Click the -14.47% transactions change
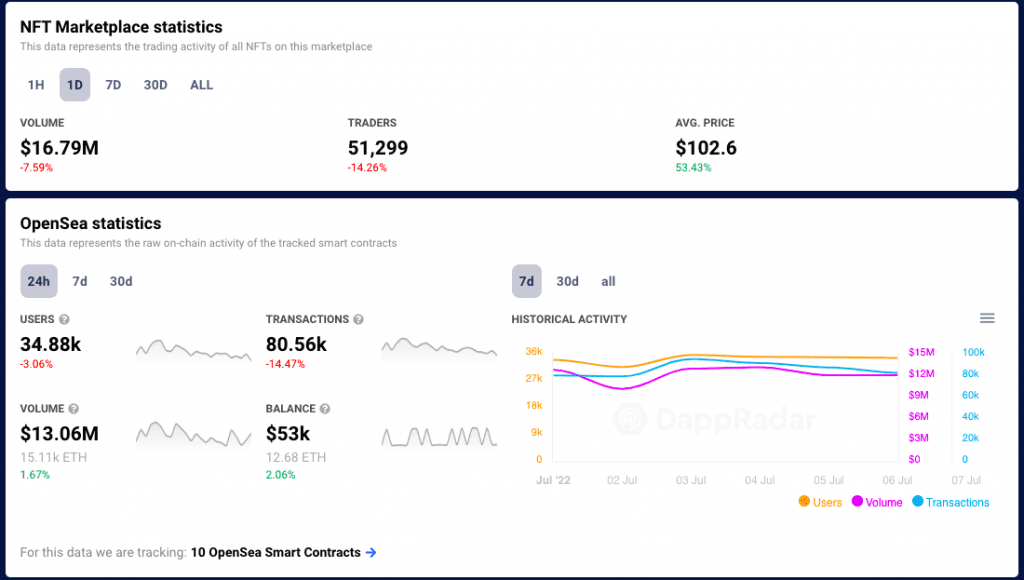1024x580 pixels. click(x=285, y=364)
